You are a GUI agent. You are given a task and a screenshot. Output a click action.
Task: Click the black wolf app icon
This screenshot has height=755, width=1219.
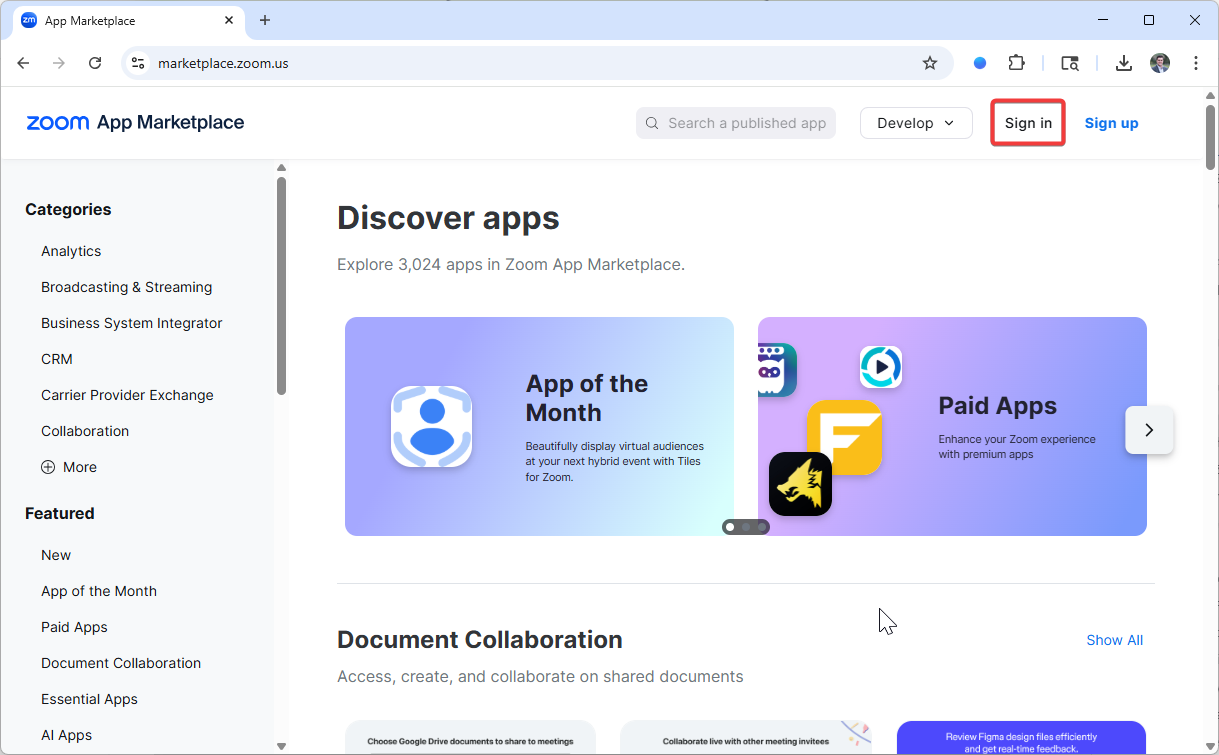(800, 484)
